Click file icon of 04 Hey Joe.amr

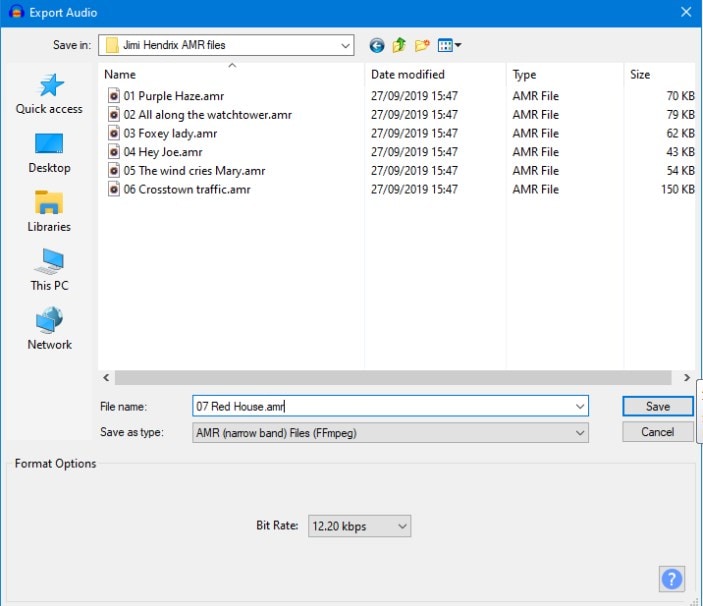pos(114,152)
